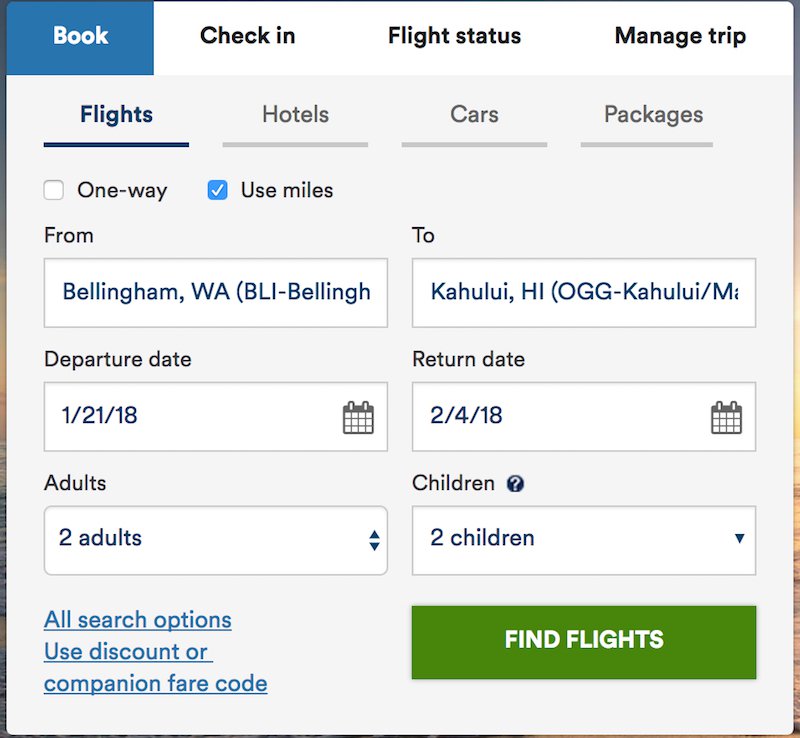The width and height of the screenshot is (800, 738).
Task: Click Use discount or companion fare code
Action: [156, 668]
